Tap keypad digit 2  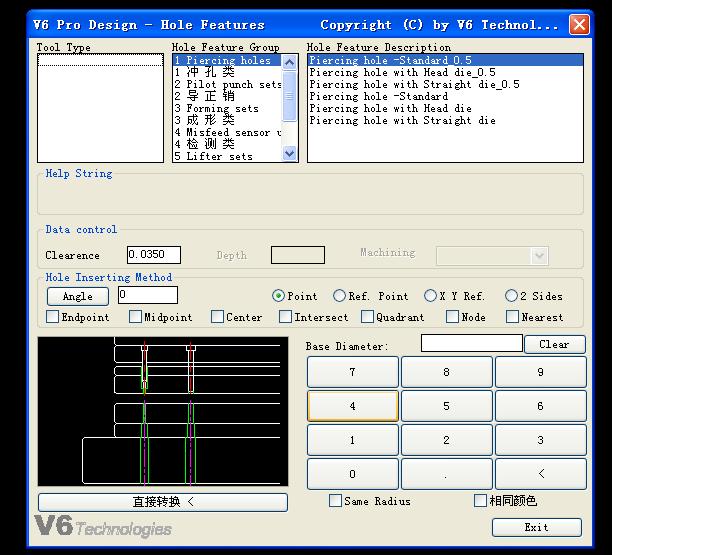(446, 440)
